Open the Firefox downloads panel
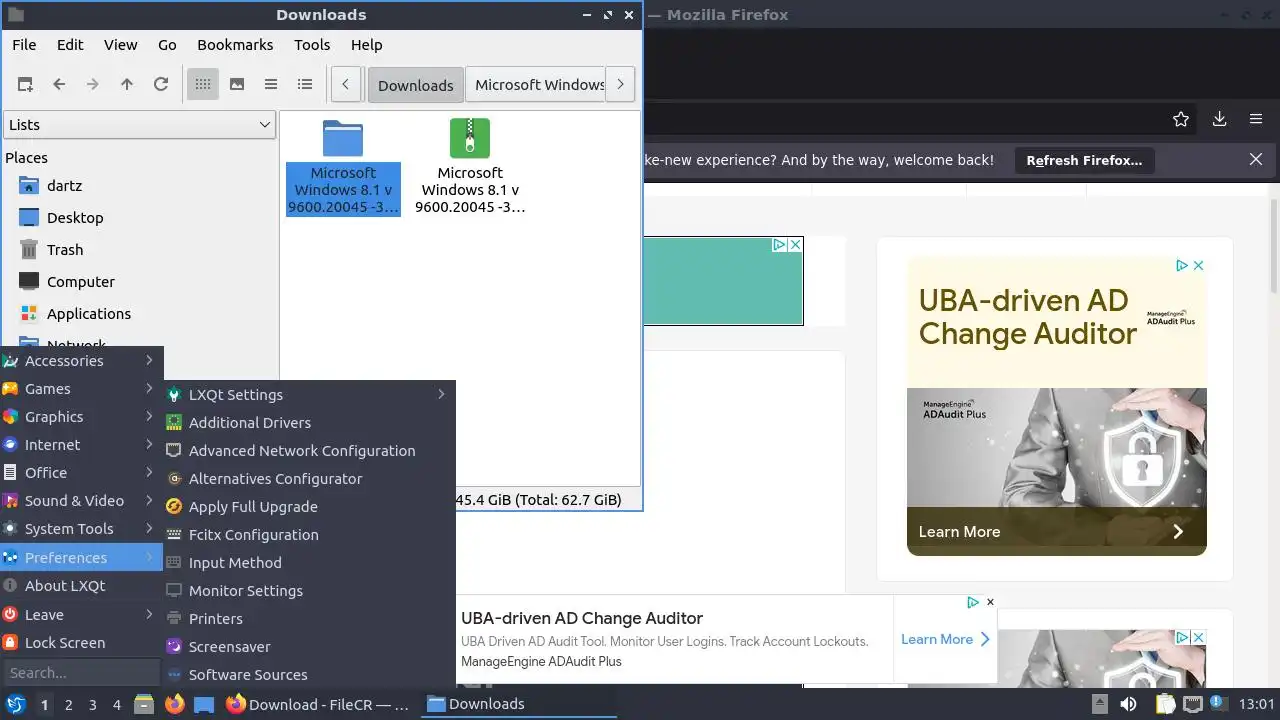The image size is (1280, 720). coord(1219,119)
